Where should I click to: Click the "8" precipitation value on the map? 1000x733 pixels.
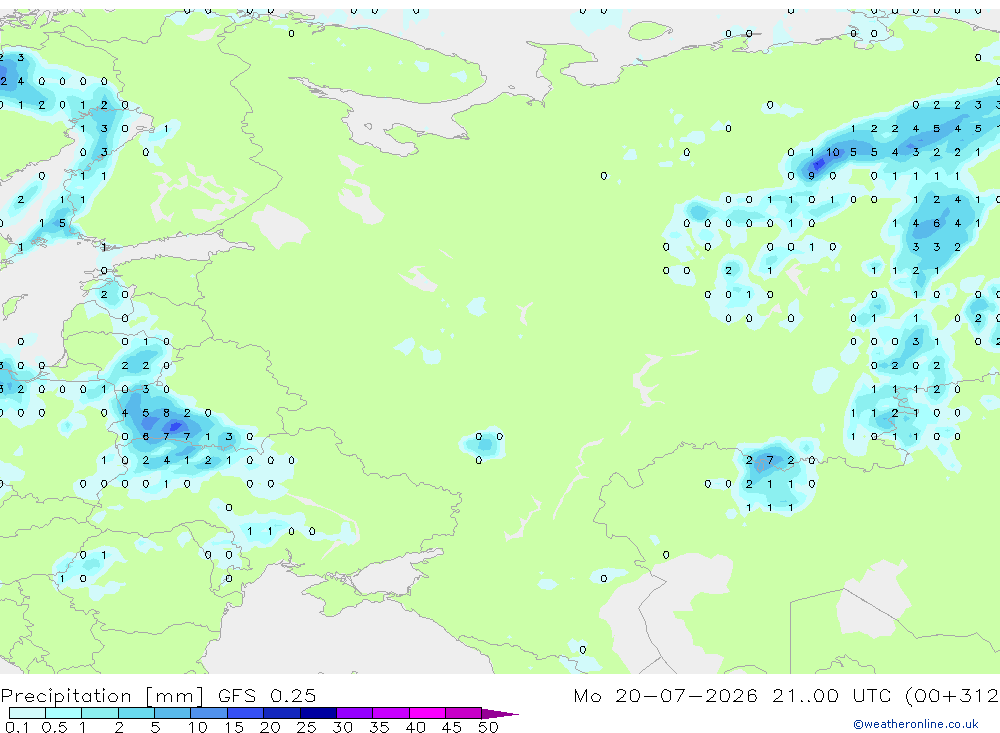[x=166, y=413]
